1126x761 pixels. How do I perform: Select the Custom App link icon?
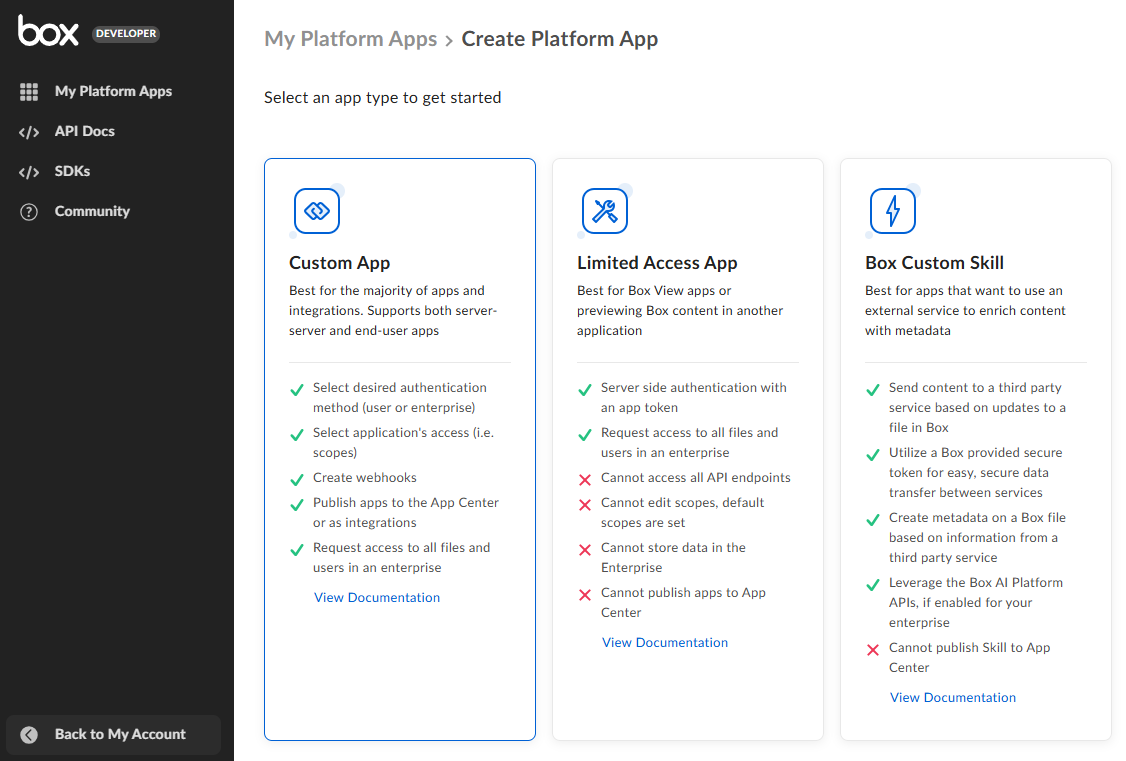pyautogui.click(x=317, y=211)
